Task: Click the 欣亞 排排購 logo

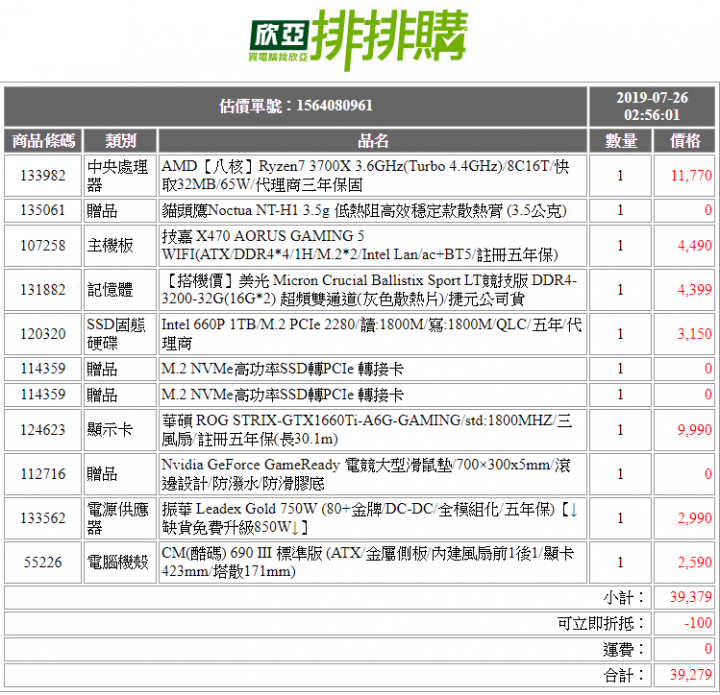Action: (358, 39)
